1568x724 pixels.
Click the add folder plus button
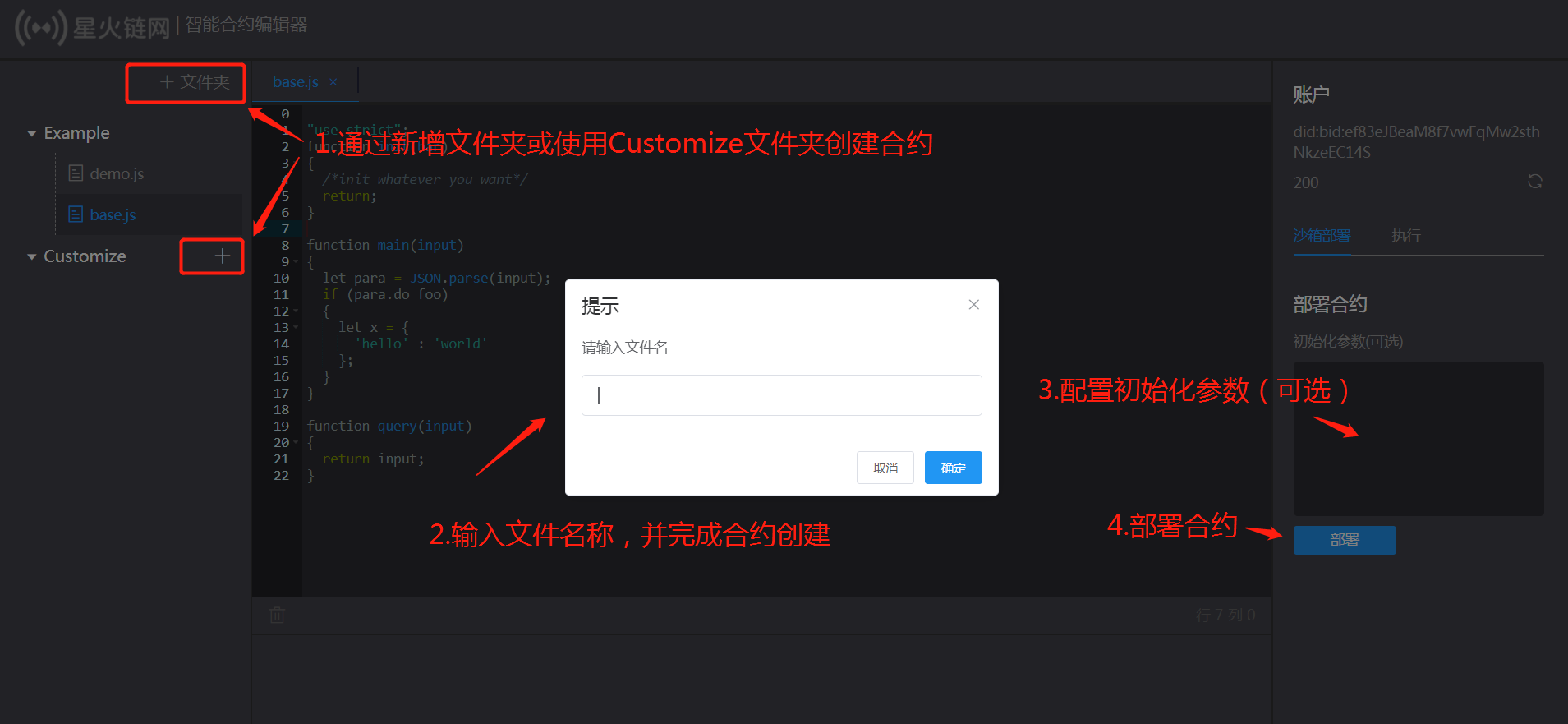(194, 82)
